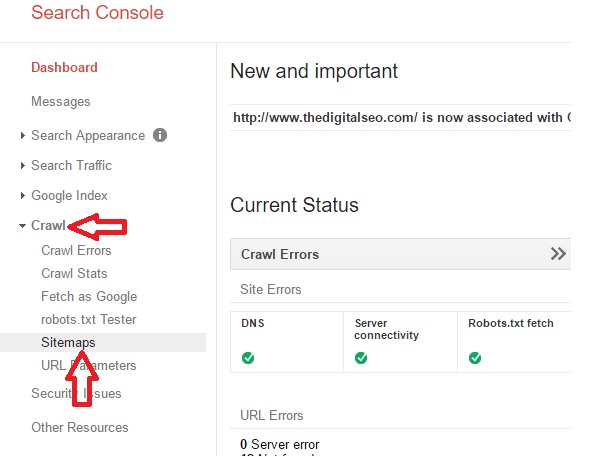Open Crawl Errors in the sidebar

point(76,251)
